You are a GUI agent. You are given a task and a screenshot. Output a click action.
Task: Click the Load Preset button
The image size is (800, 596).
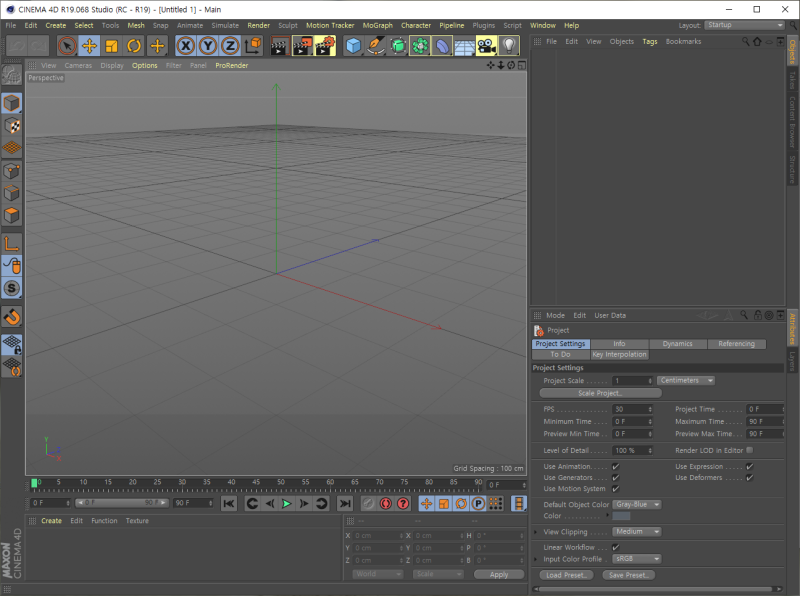(x=566, y=575)
